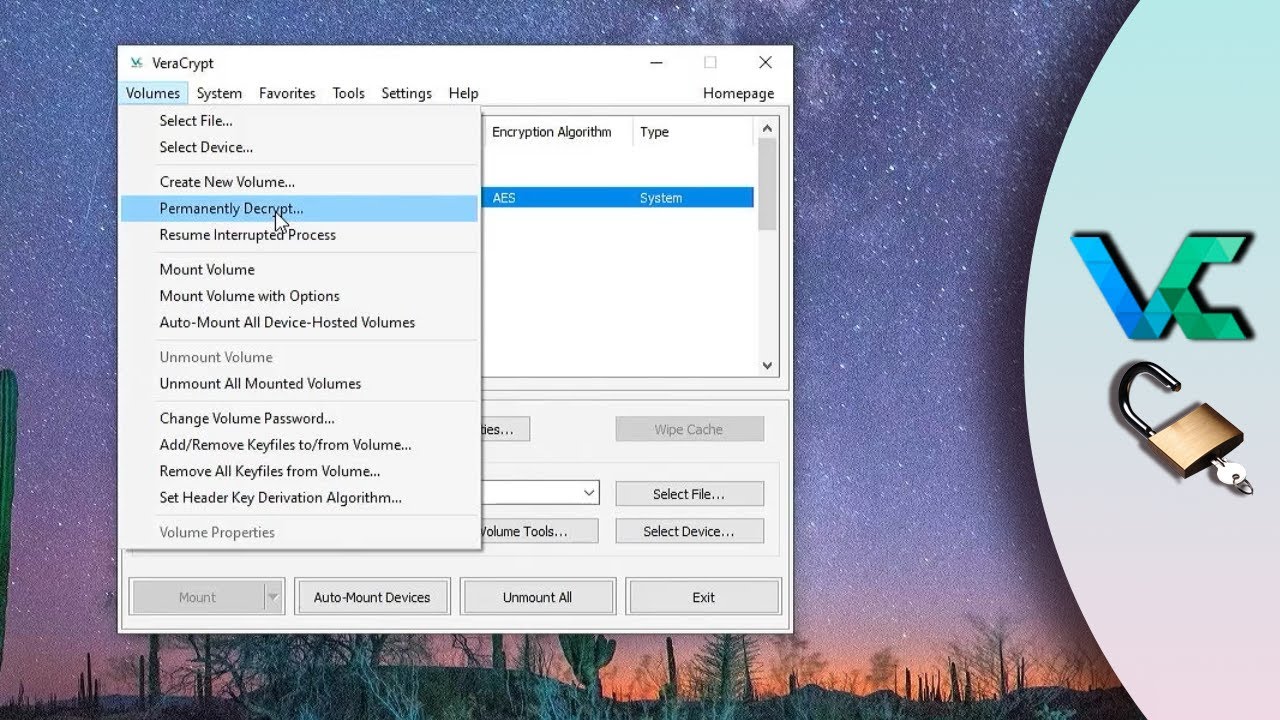Choose Add/Remove Keyfiles to/from Volume...

coord(299,445)
